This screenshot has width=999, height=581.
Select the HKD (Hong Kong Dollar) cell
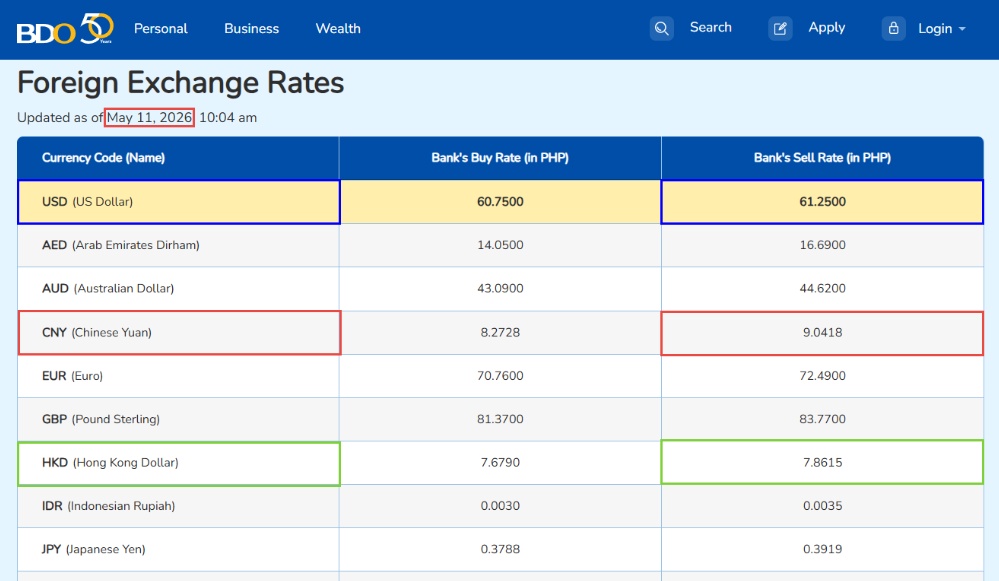[x=178, y=463]
